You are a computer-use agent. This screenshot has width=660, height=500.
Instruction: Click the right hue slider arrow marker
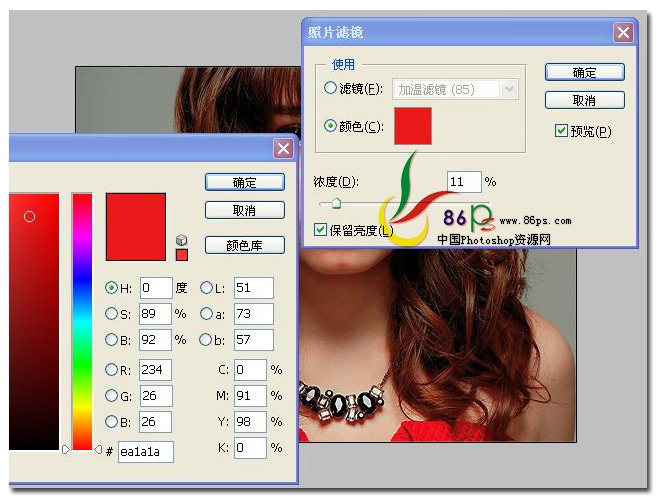(98, 449)
